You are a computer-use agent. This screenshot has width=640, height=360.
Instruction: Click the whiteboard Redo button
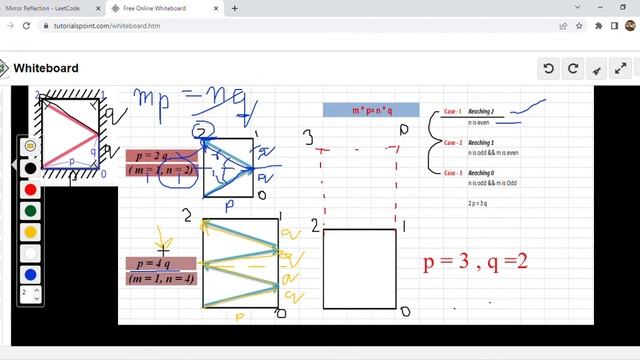[x=573, y=69]
